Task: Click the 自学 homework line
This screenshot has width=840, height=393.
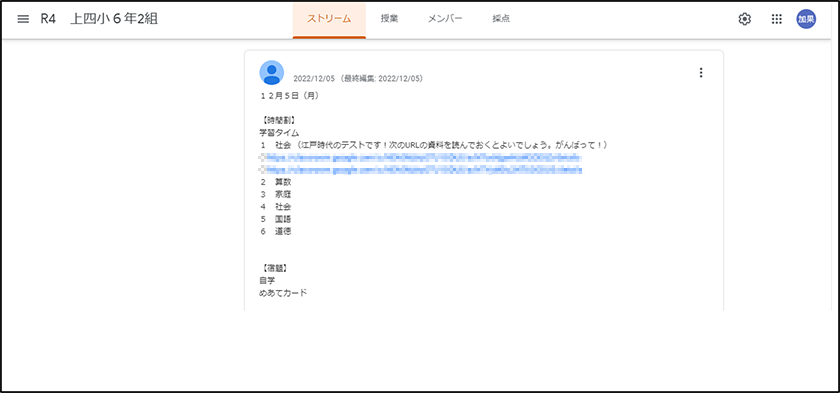Action: click(x=267, y=281)
